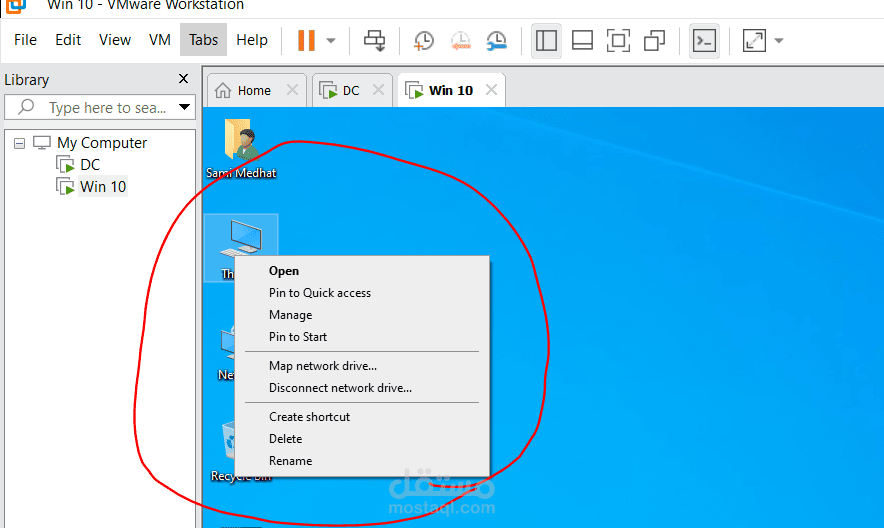This screenshot has width=884, height=528.
Task: Choose Pin to Start
Action: click(362, 336)
